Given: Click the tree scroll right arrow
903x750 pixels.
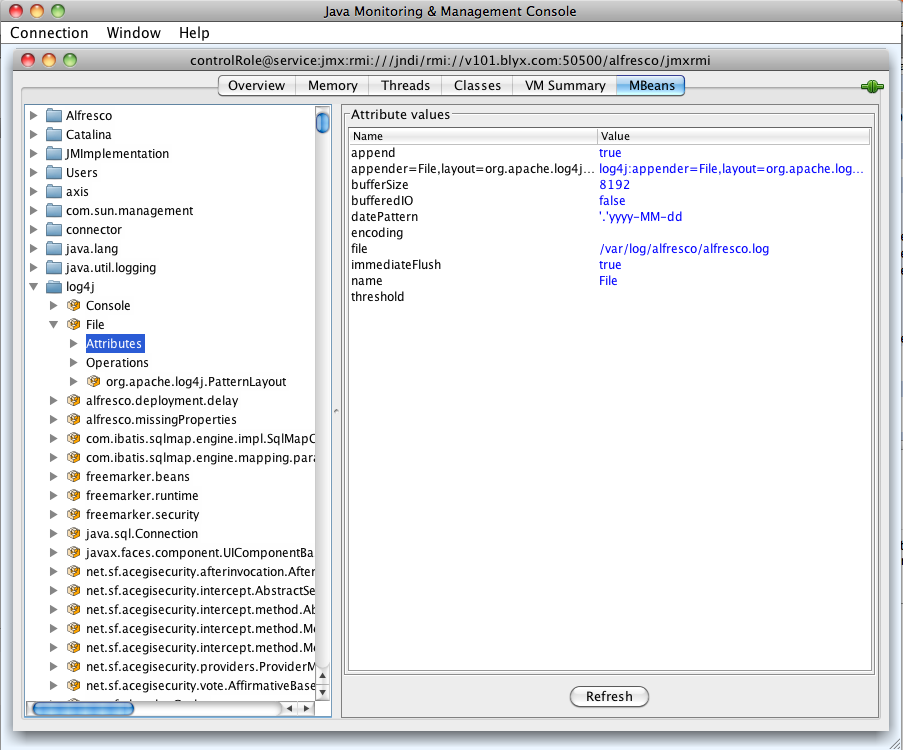Looking at the screenshot, I should click(x=307, y=709).
